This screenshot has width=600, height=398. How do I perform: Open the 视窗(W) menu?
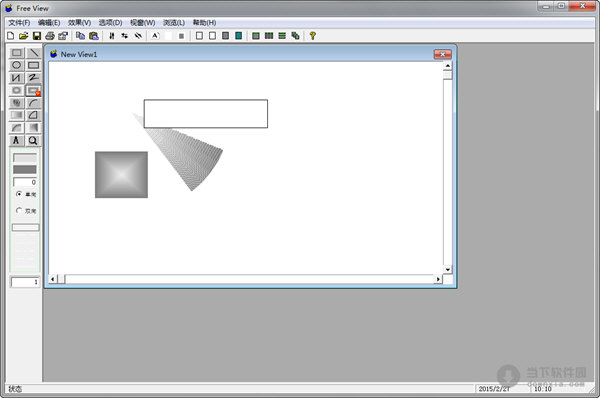(x=143, y=23)
